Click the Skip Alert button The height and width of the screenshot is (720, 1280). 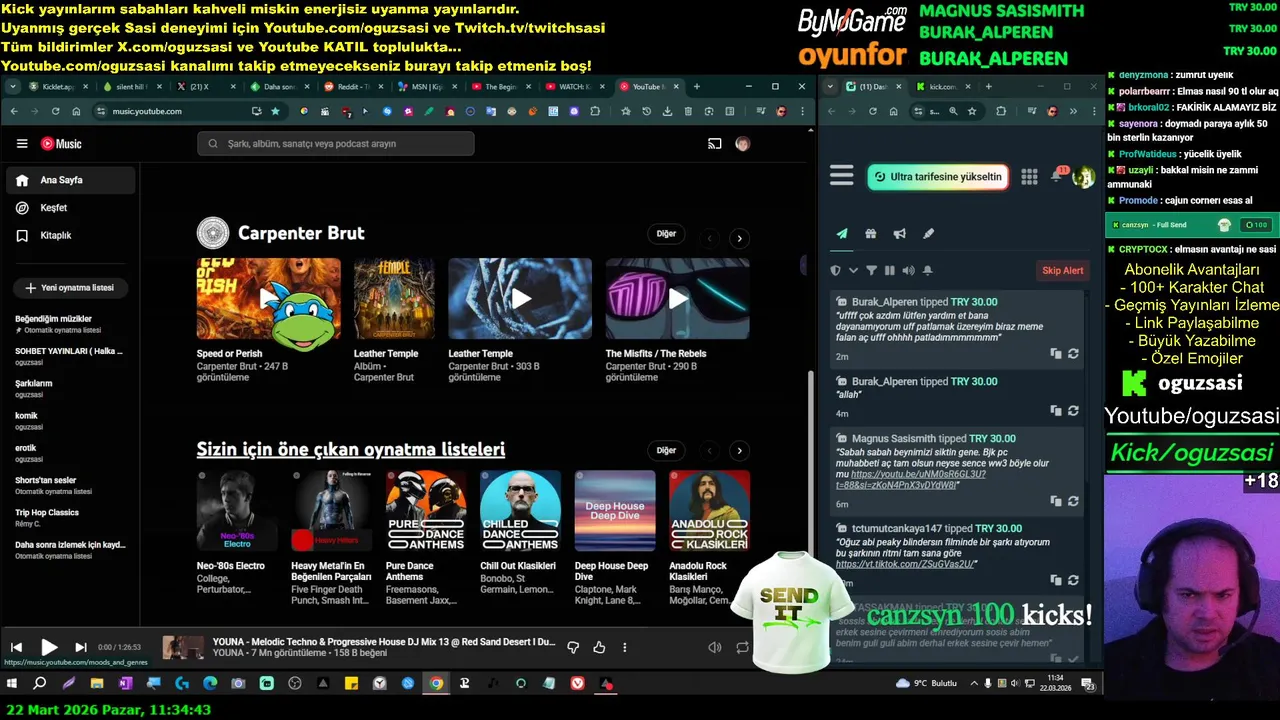1063,270
